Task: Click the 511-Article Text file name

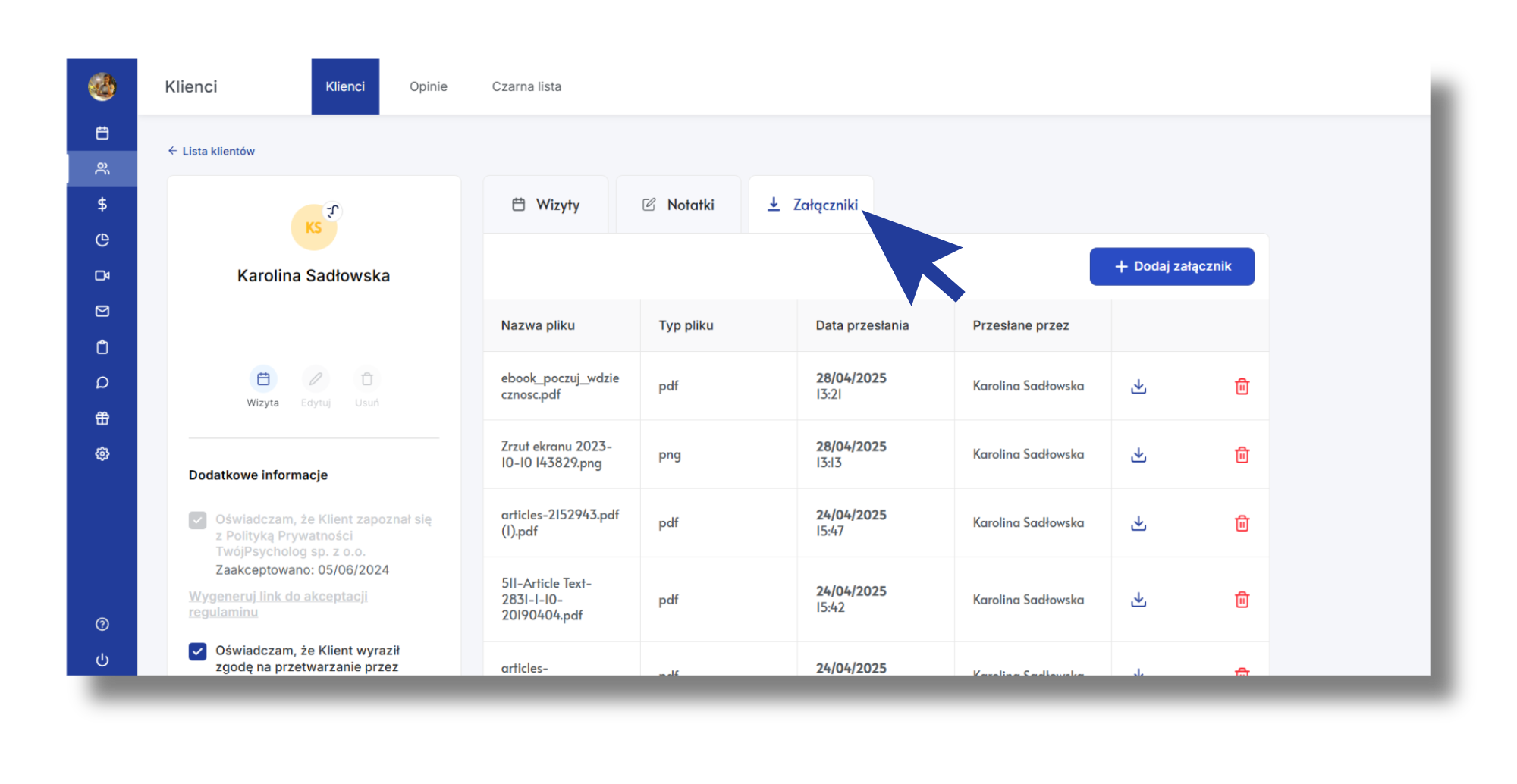Action: (x=546, y=599)
